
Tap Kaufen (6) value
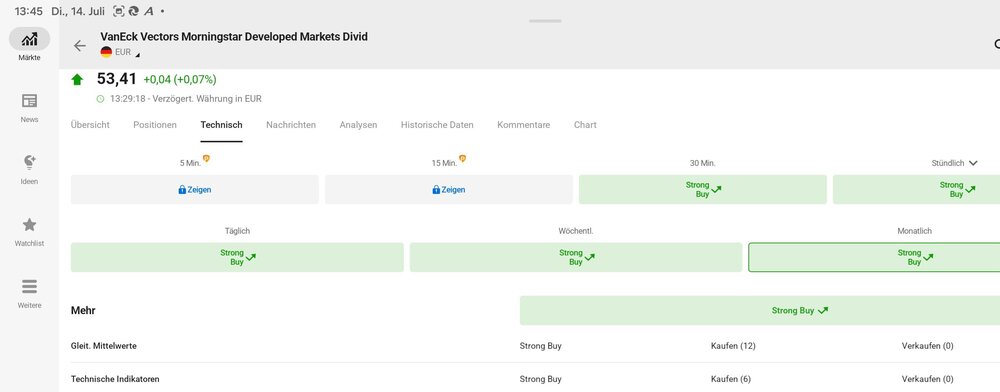731,379
